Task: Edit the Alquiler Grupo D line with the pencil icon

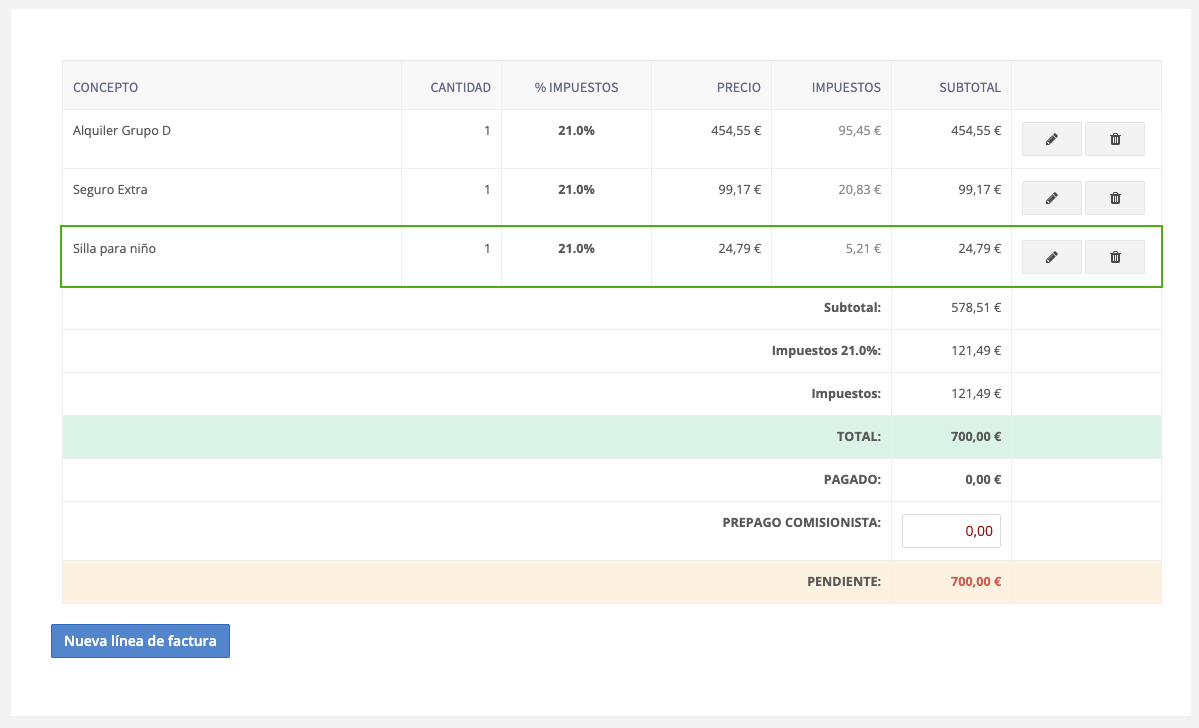Action: (x=1051, y=139)
